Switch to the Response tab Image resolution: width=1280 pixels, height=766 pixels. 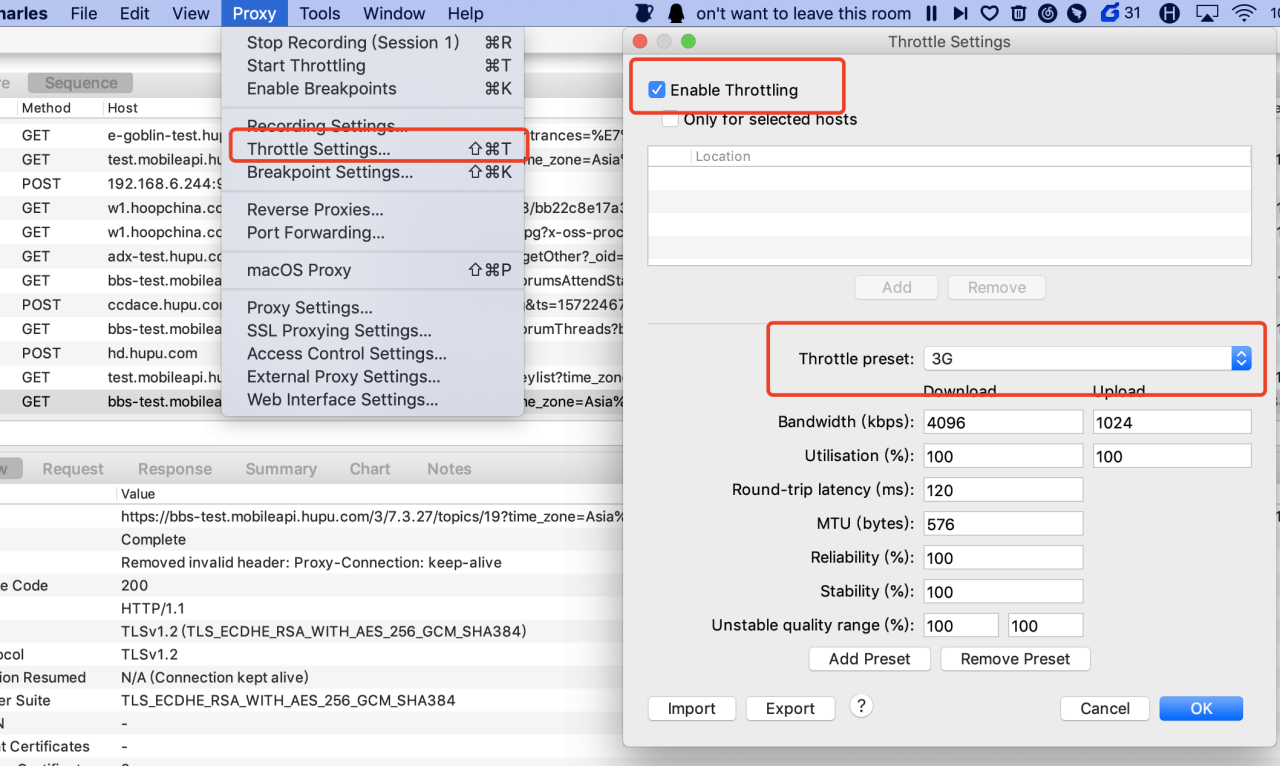175,469
